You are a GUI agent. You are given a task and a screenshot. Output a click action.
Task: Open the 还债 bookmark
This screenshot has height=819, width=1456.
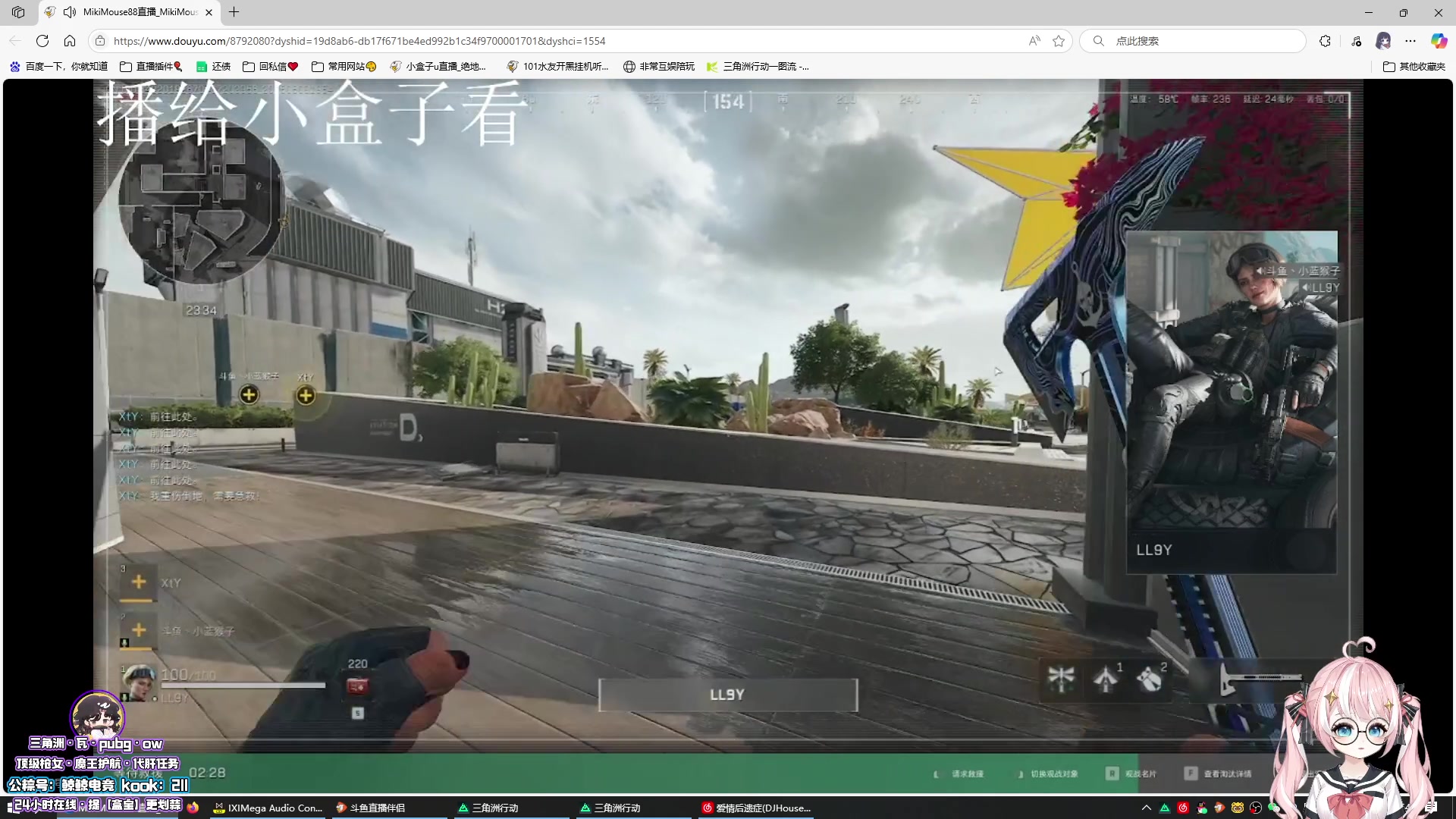(213, 67)
